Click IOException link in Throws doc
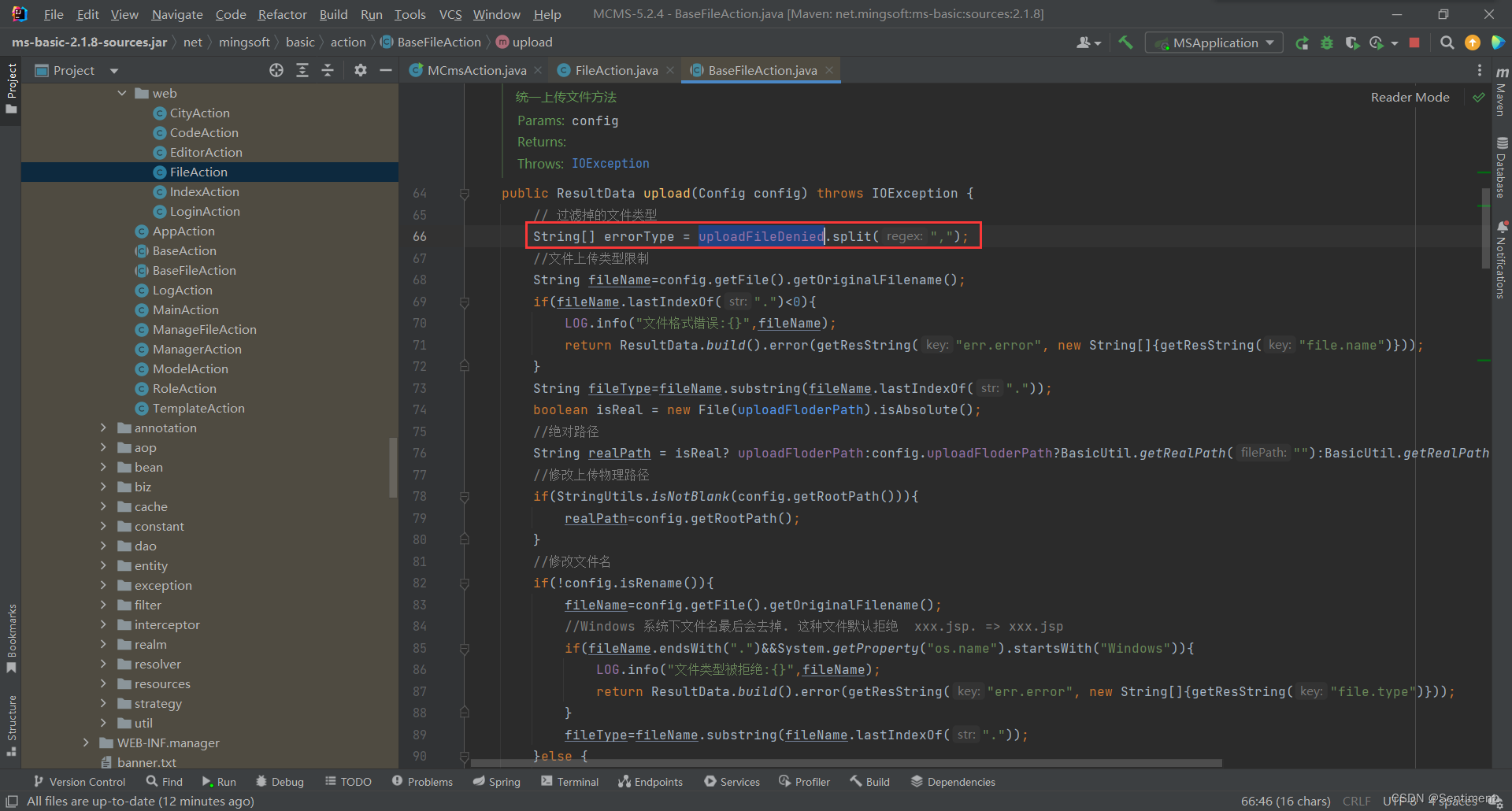 coord(610,164)
